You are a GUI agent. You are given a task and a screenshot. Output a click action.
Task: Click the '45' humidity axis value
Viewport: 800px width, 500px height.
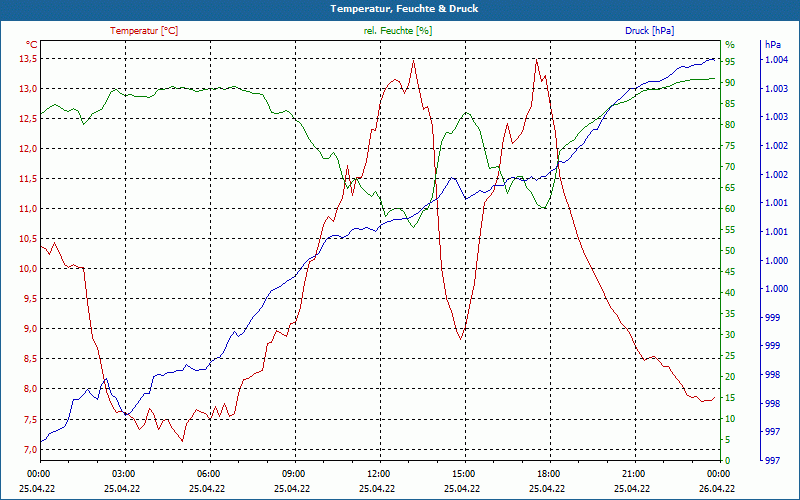pyautogui.click(x=730, y=272)
